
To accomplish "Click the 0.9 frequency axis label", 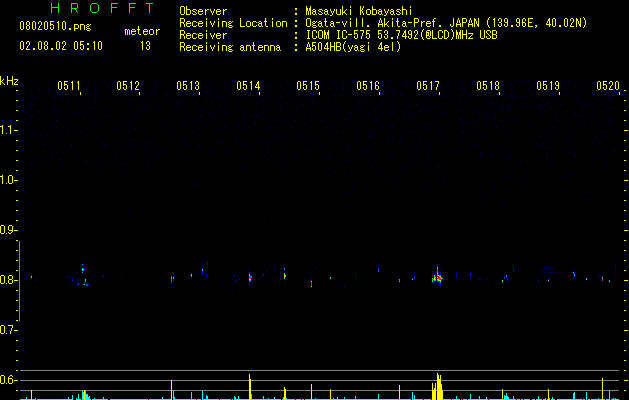I will click(8, 230).
